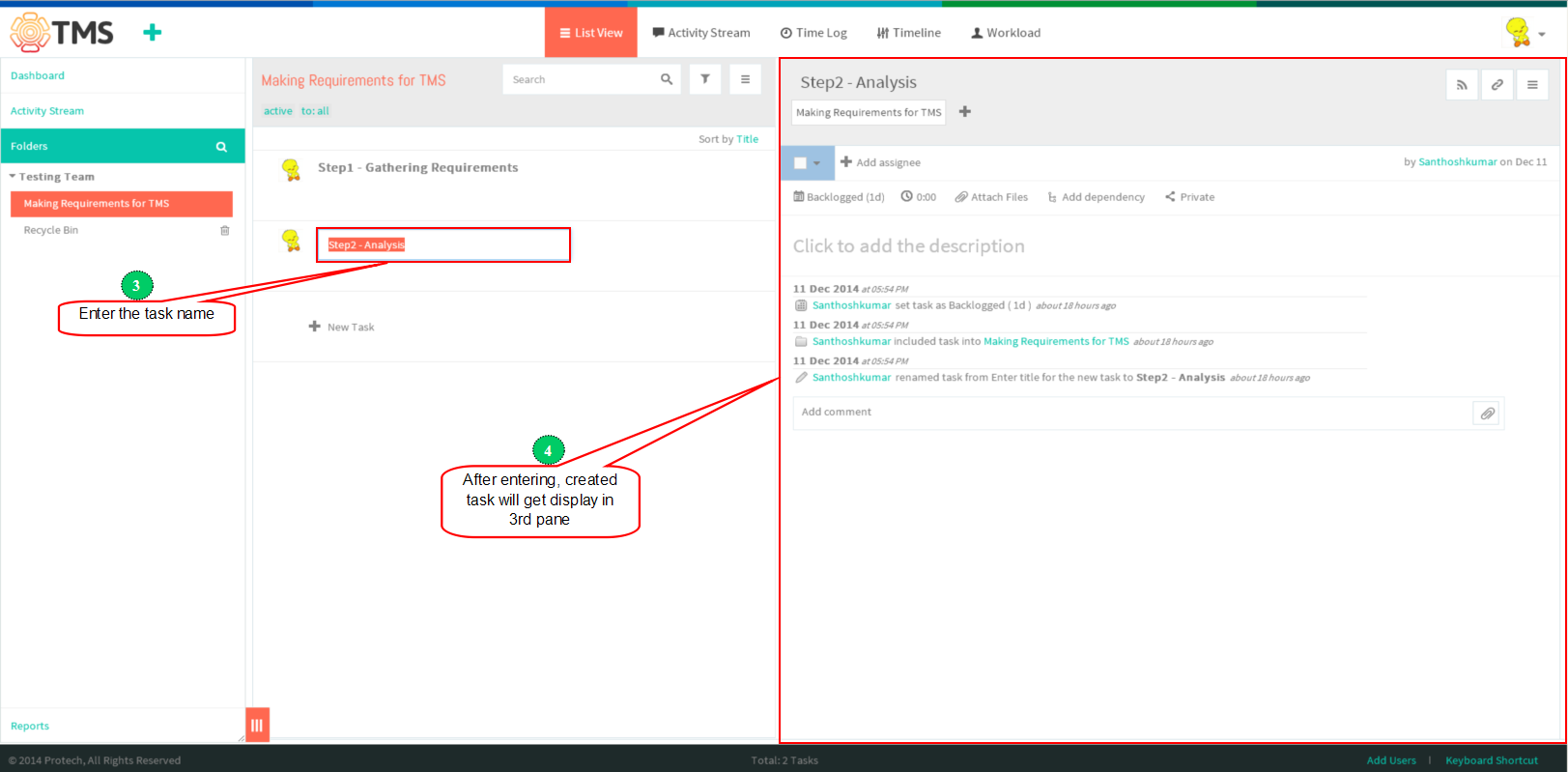Open the user avatar dropdown menu
This screenshot has width=1568, height=772.
pyautogui.click(x=1525, y=33)
